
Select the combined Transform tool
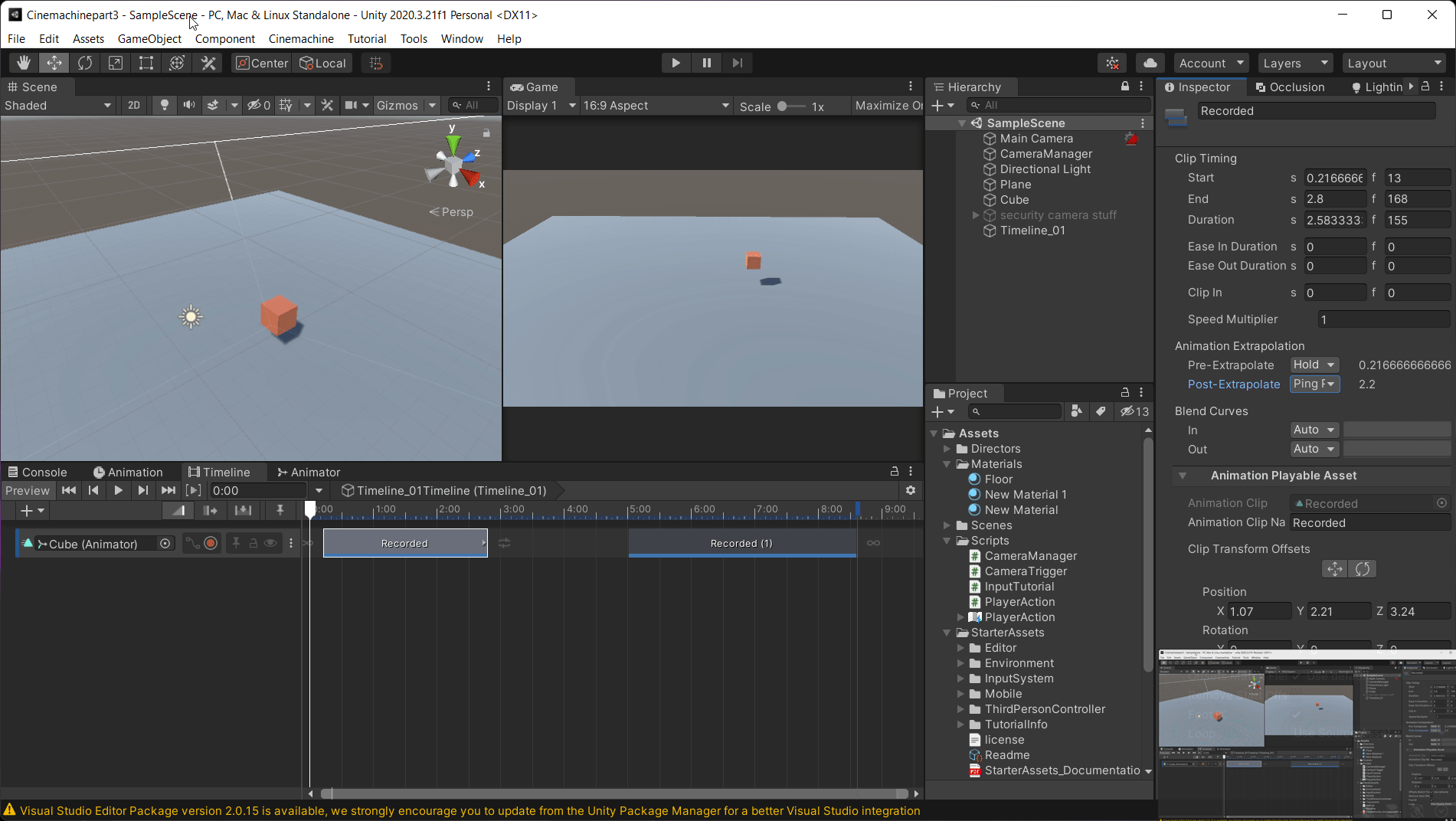point(177,63)
